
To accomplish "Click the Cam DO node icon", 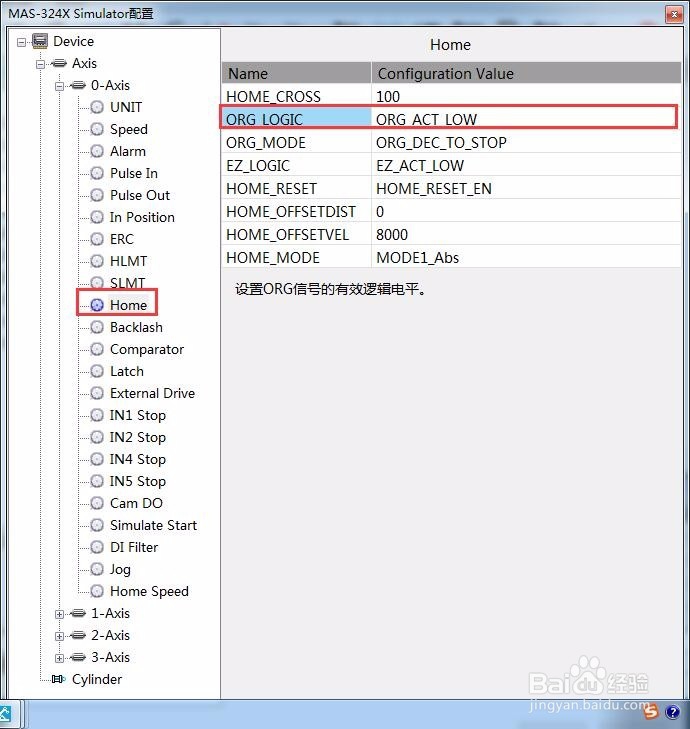I will pos(97,503).
